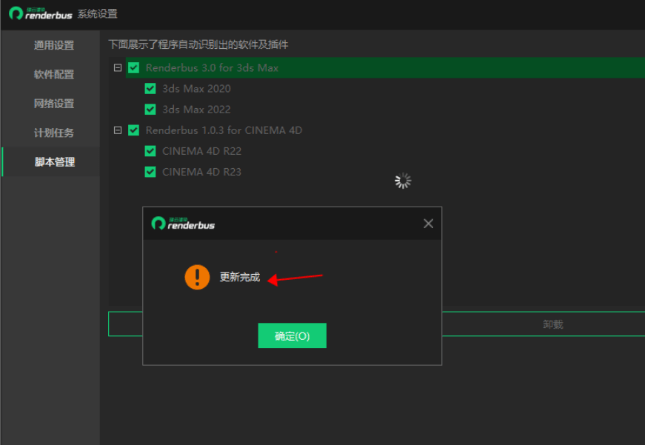This screenshot has height=445, width=646.
Task: Click the 系统设置 window title
Action: pos(98,14)
